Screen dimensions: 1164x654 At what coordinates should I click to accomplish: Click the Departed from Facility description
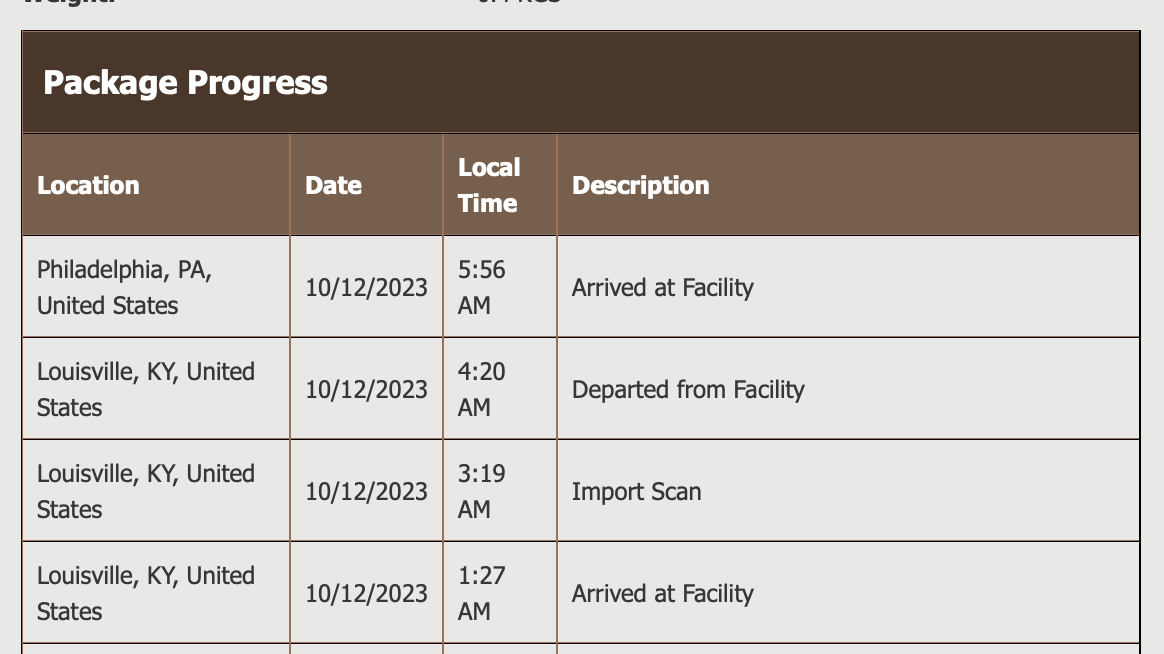[688, 390]
